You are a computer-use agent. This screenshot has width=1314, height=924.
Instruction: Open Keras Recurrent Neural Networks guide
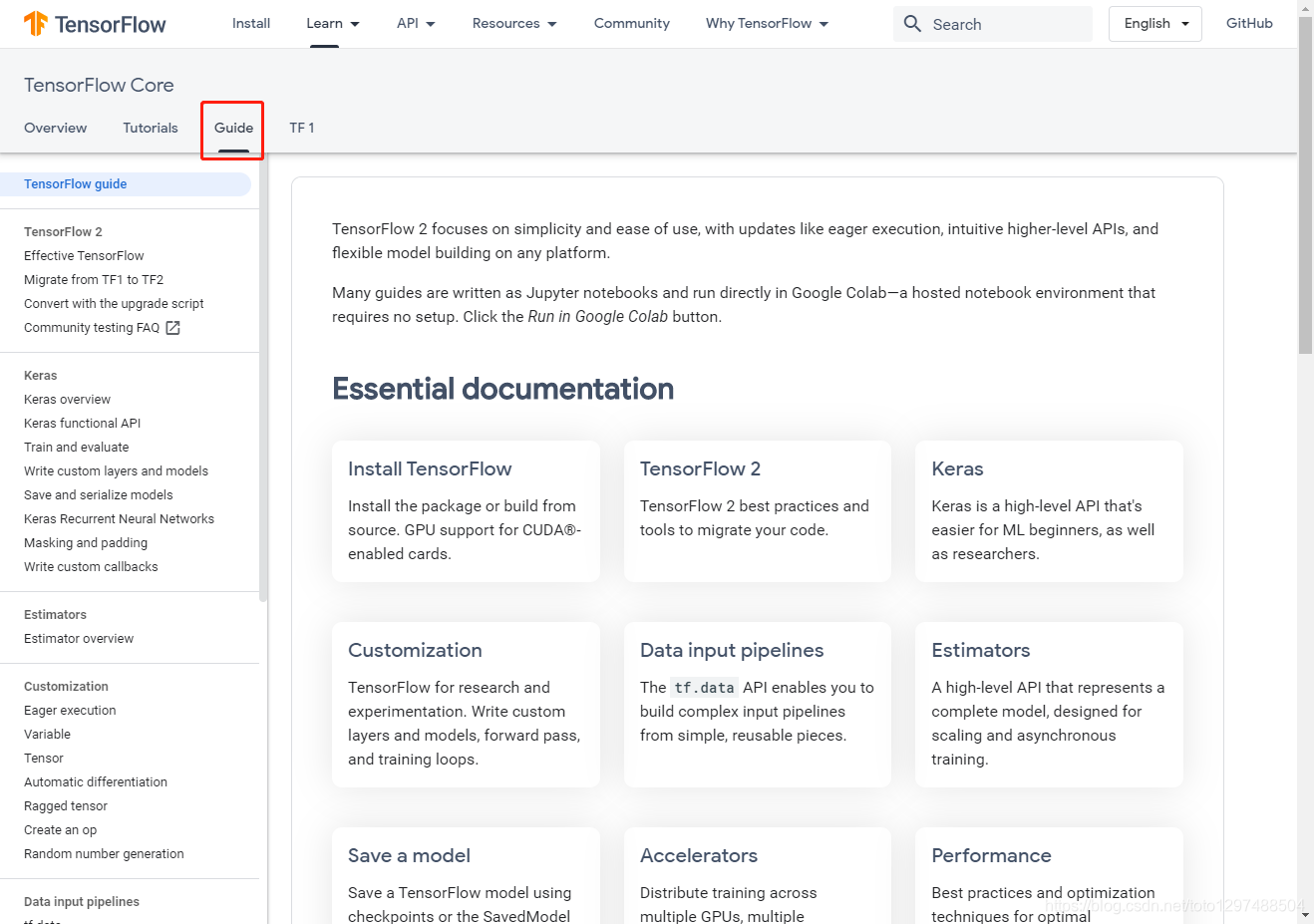tap(120, 519)
